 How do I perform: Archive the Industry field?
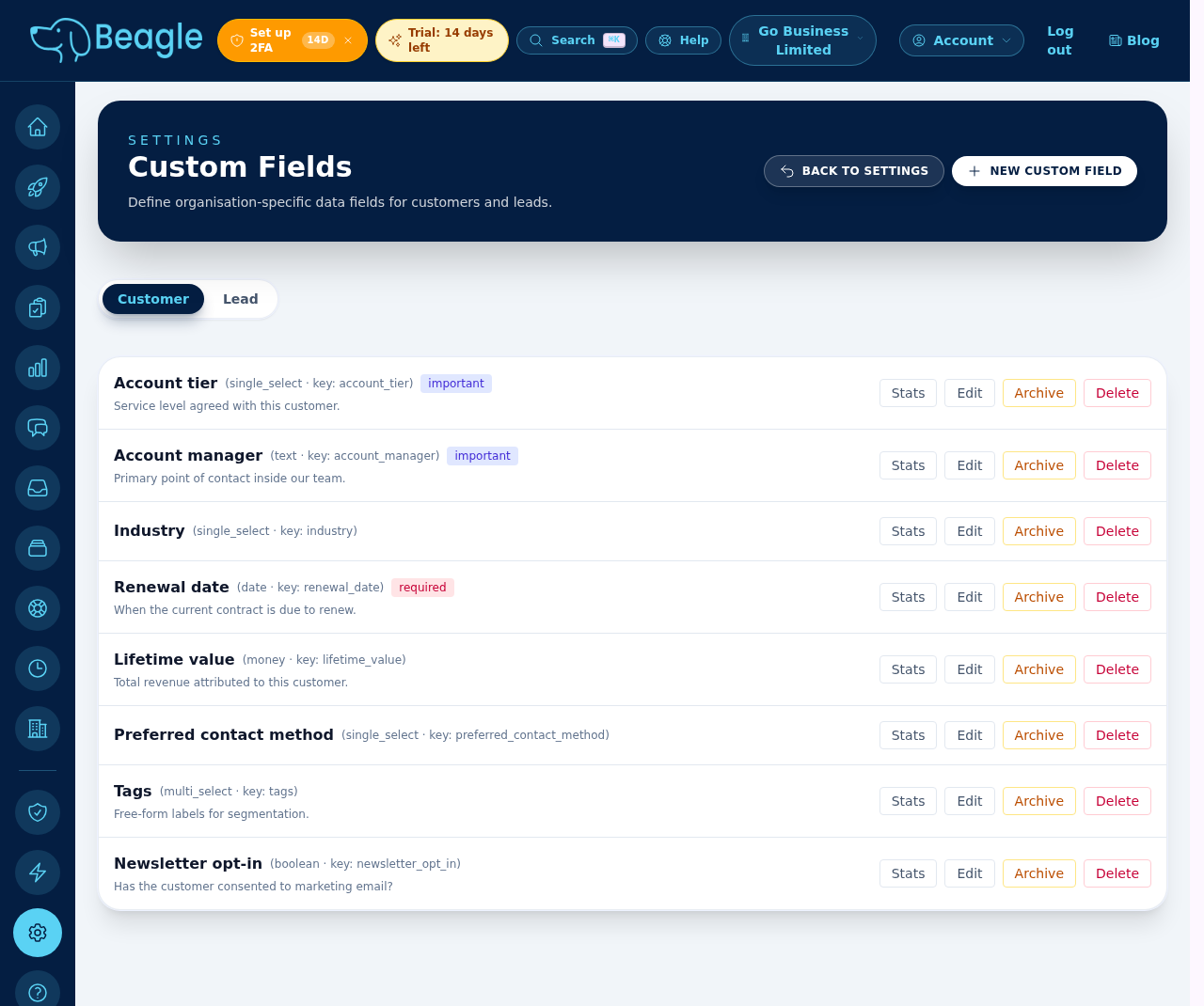(1039, 531)
